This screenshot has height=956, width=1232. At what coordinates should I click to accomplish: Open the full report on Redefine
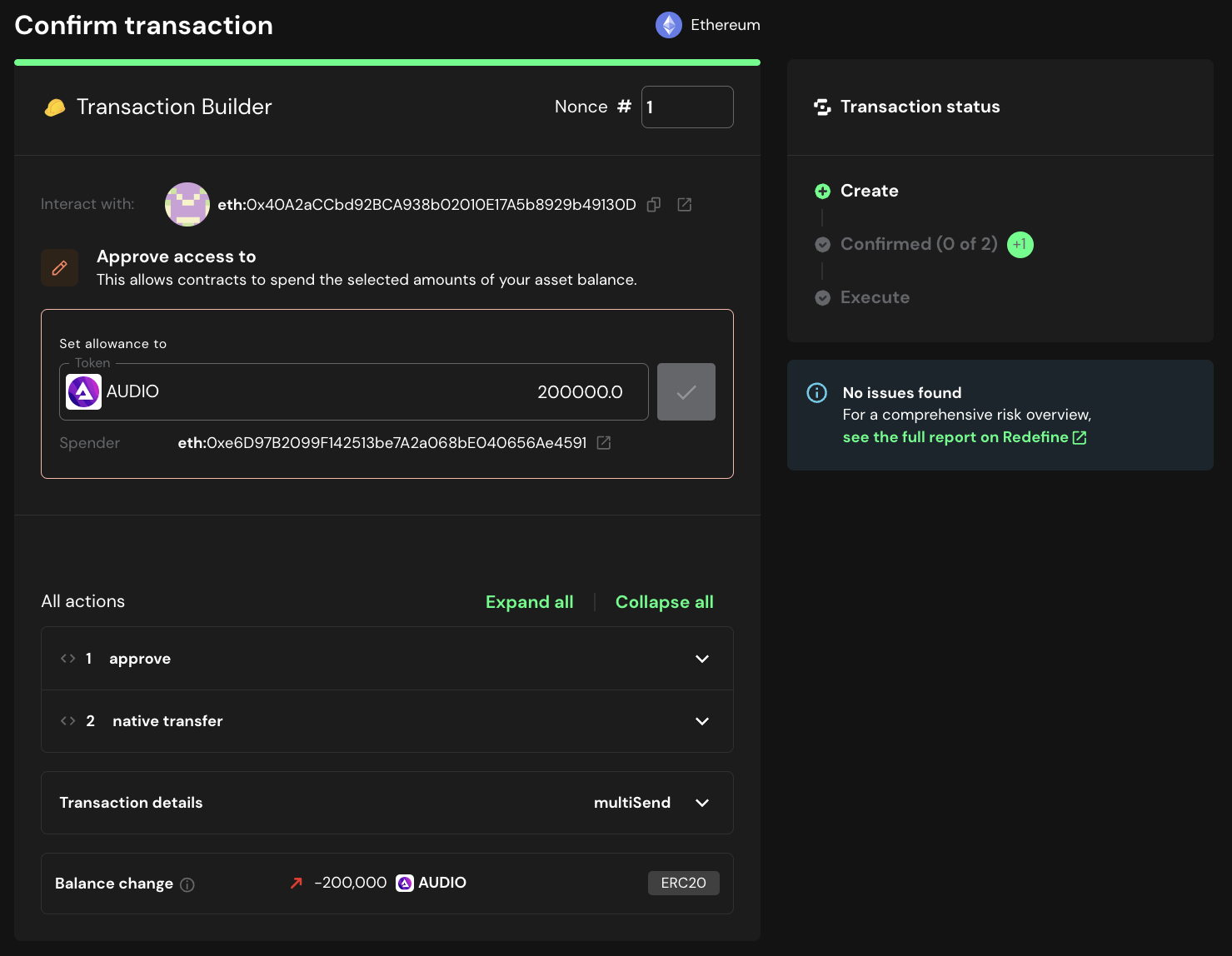pyautogui.click(x=964, y=437)
